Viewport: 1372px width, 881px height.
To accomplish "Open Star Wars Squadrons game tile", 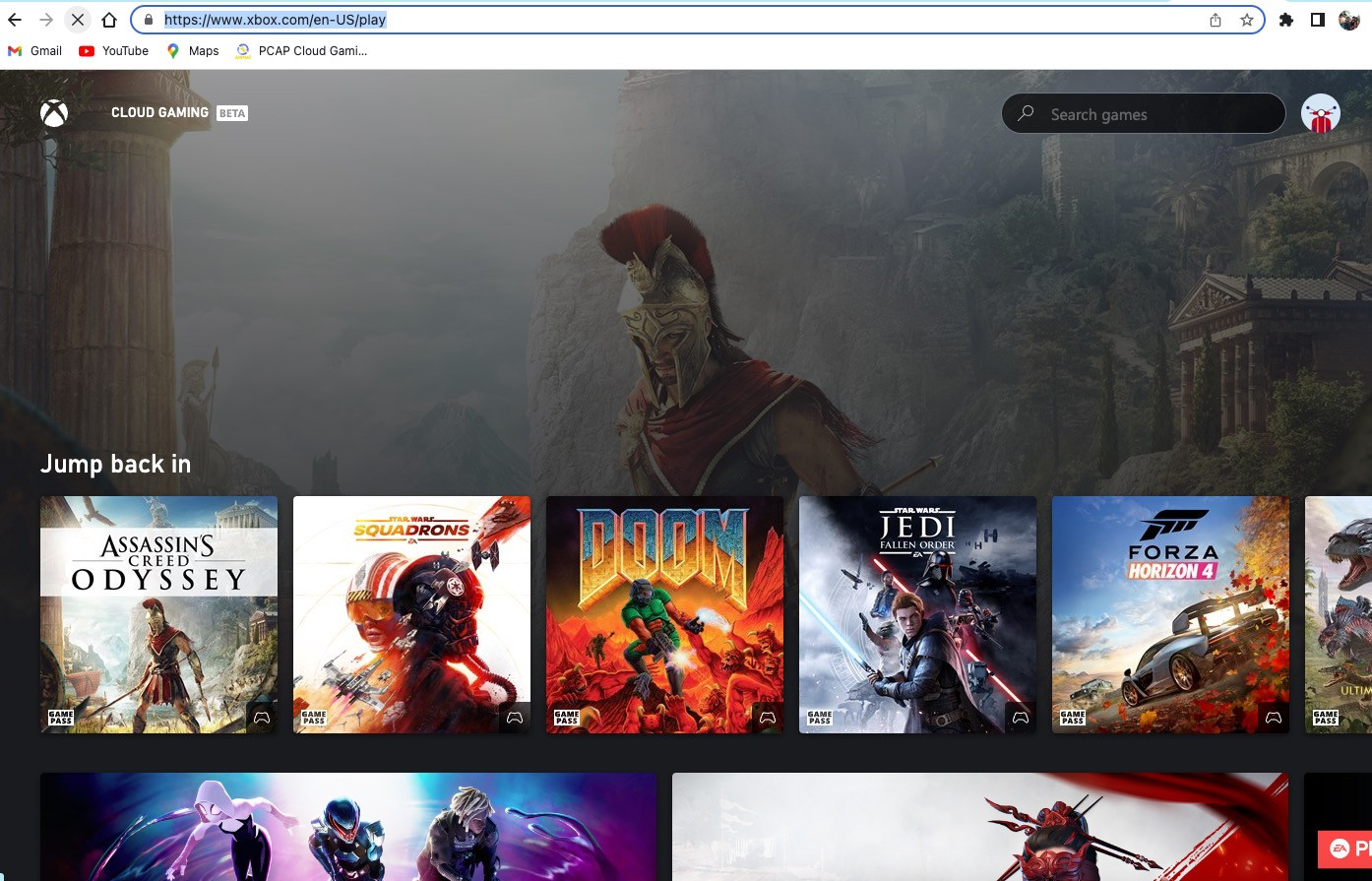I will pos(411,614).
